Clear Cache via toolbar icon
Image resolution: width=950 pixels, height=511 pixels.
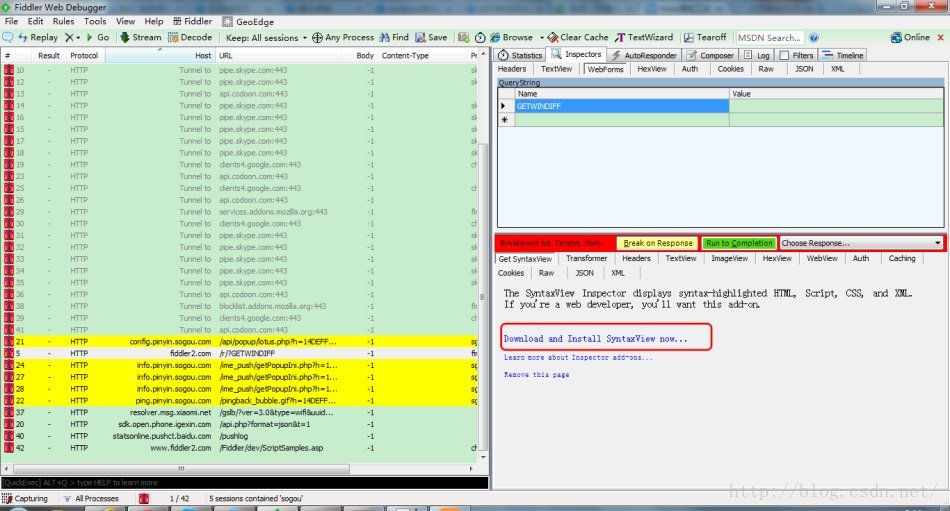pos(578,38)
